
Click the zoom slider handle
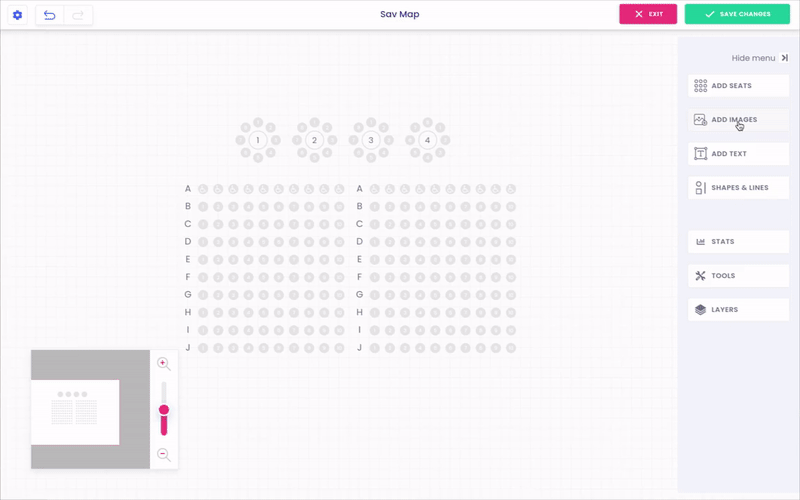[x=164, y=410]
